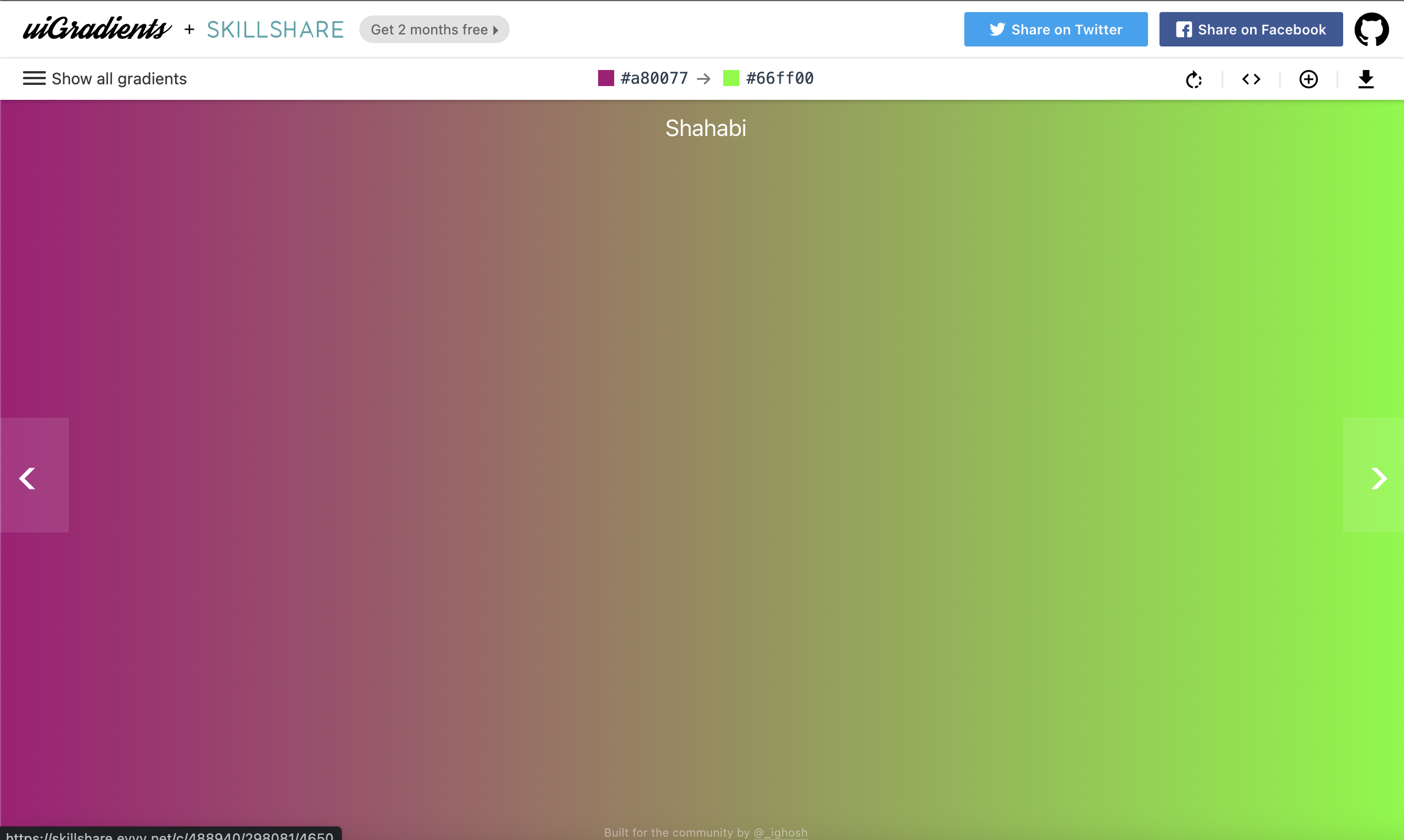Select the #66ff00 hex code text
Screen dimensions: 1404x840
coord(779,78)
